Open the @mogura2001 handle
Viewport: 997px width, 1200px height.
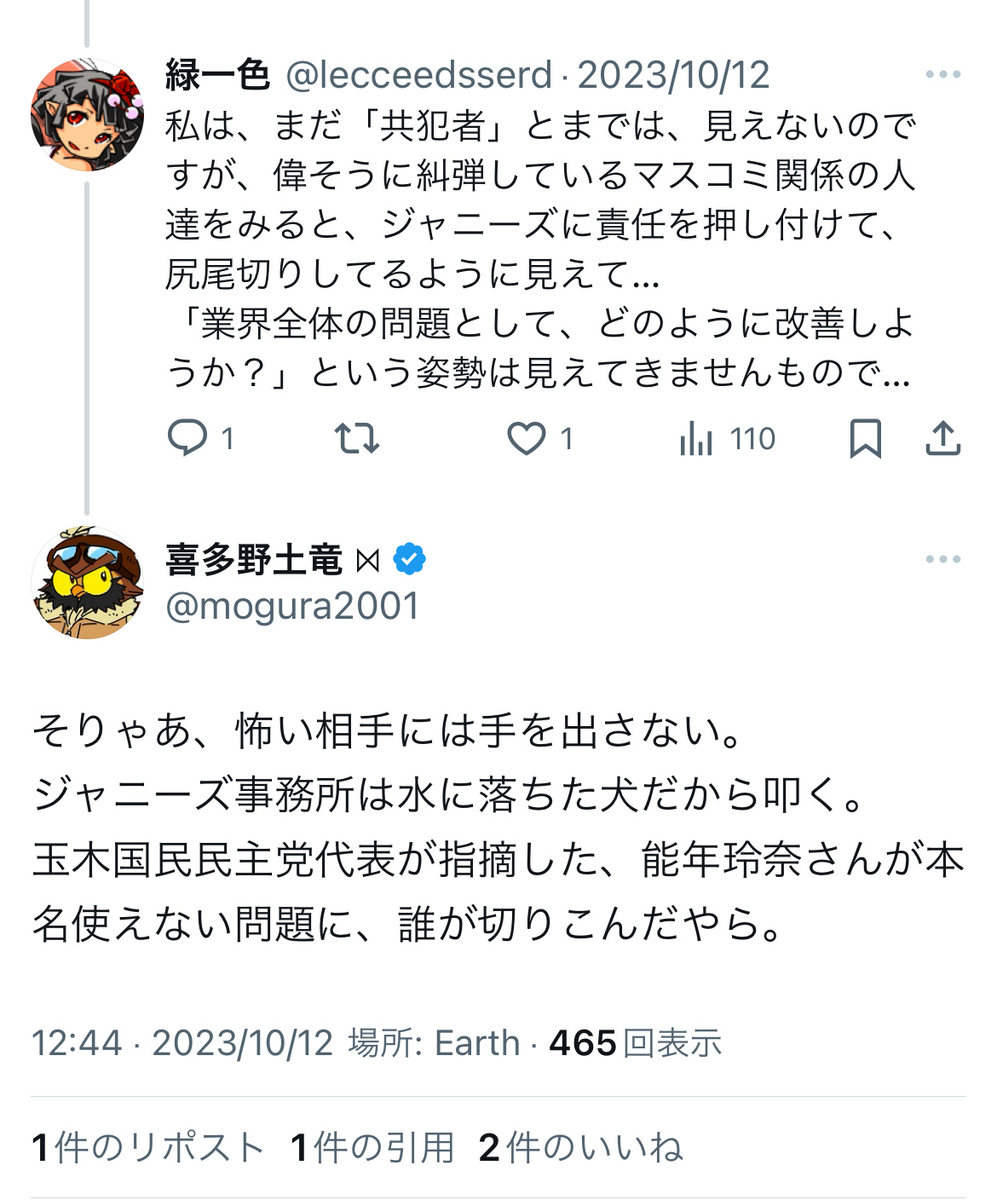pyautogui.click(x=291, y=607)
